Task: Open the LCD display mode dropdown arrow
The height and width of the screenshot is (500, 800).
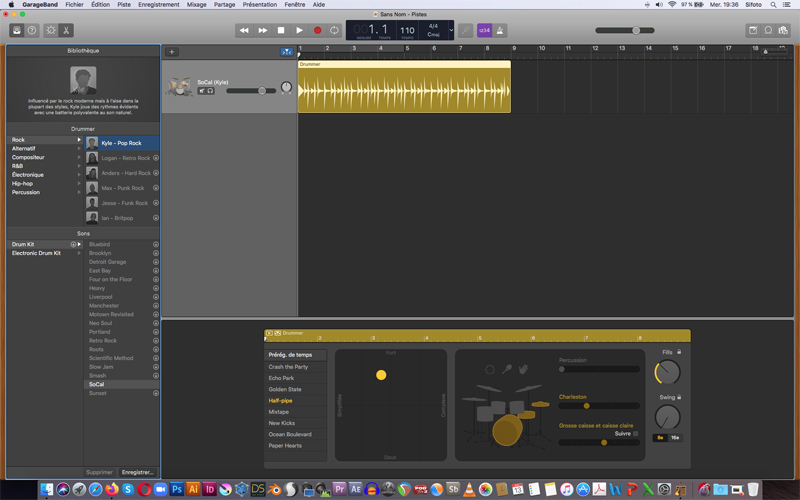Action: [451, 30]
